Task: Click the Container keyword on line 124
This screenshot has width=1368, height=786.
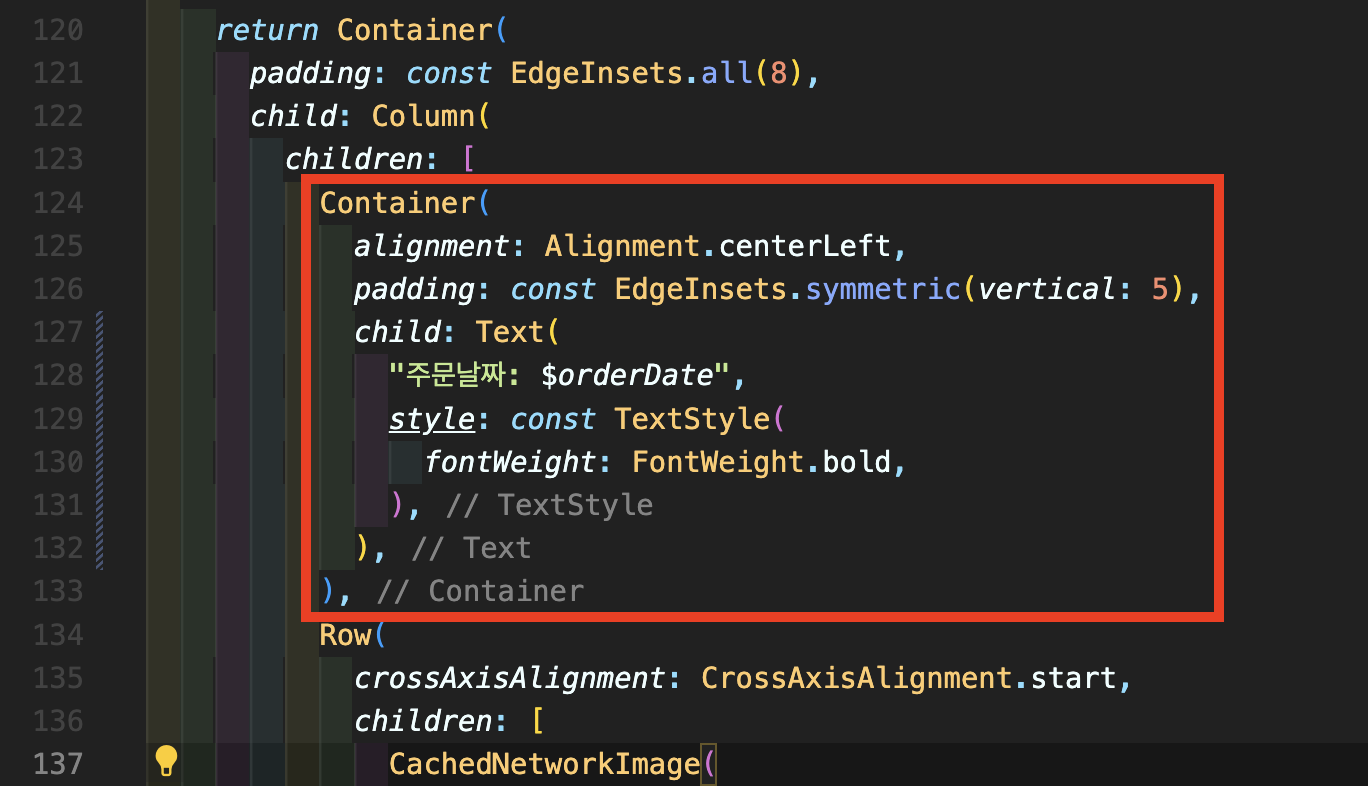Action: [397, 203]
